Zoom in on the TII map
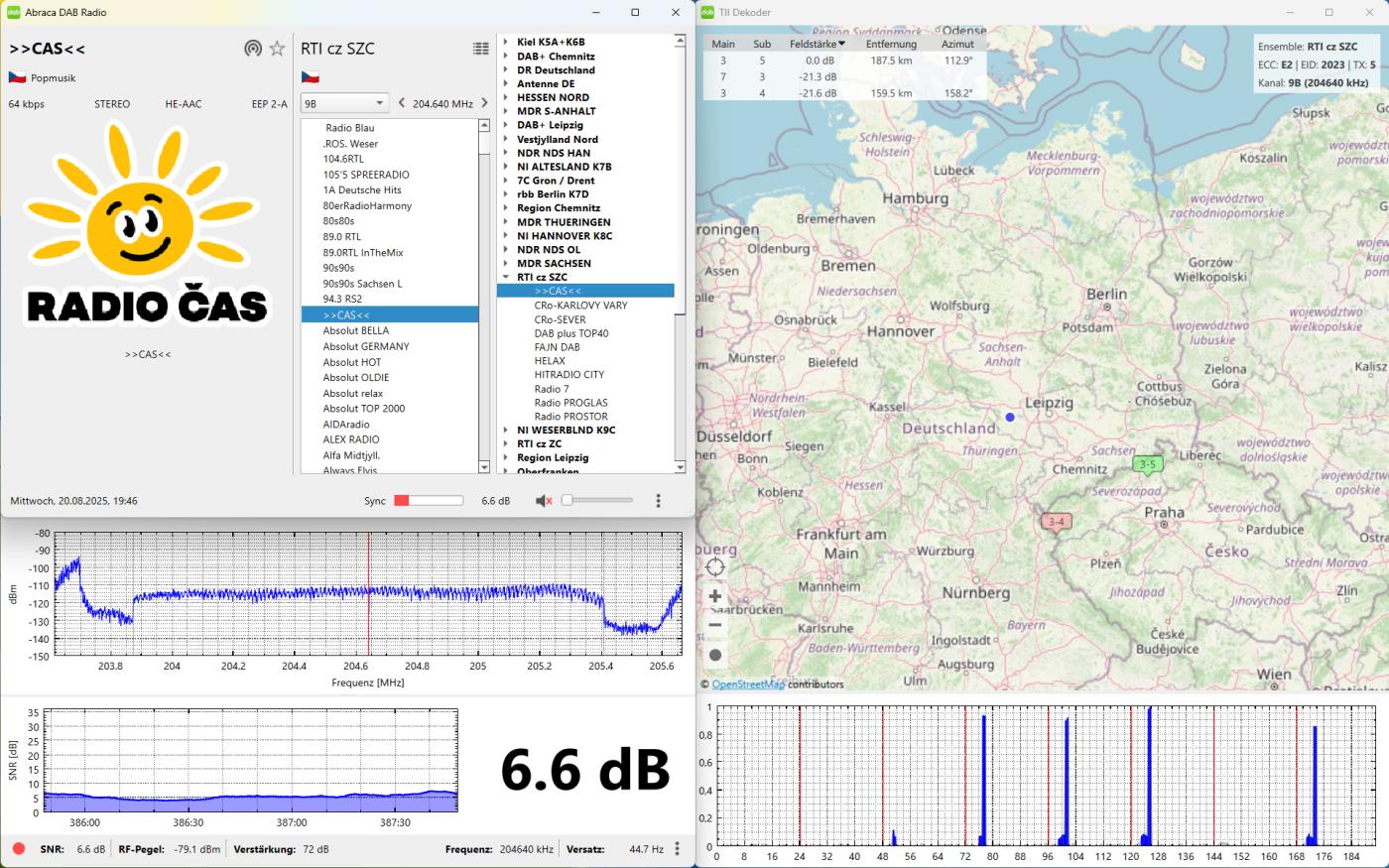Screen dimensions: 1389x868 tap(715, 596)
